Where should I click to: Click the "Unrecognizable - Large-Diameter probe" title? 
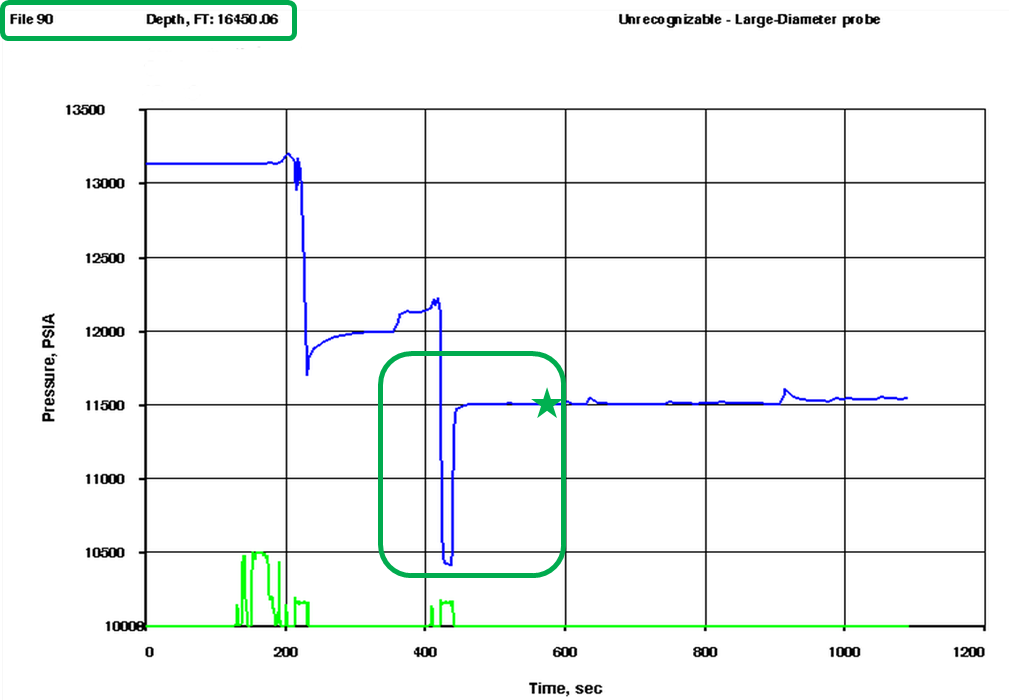tap(749, 20)
